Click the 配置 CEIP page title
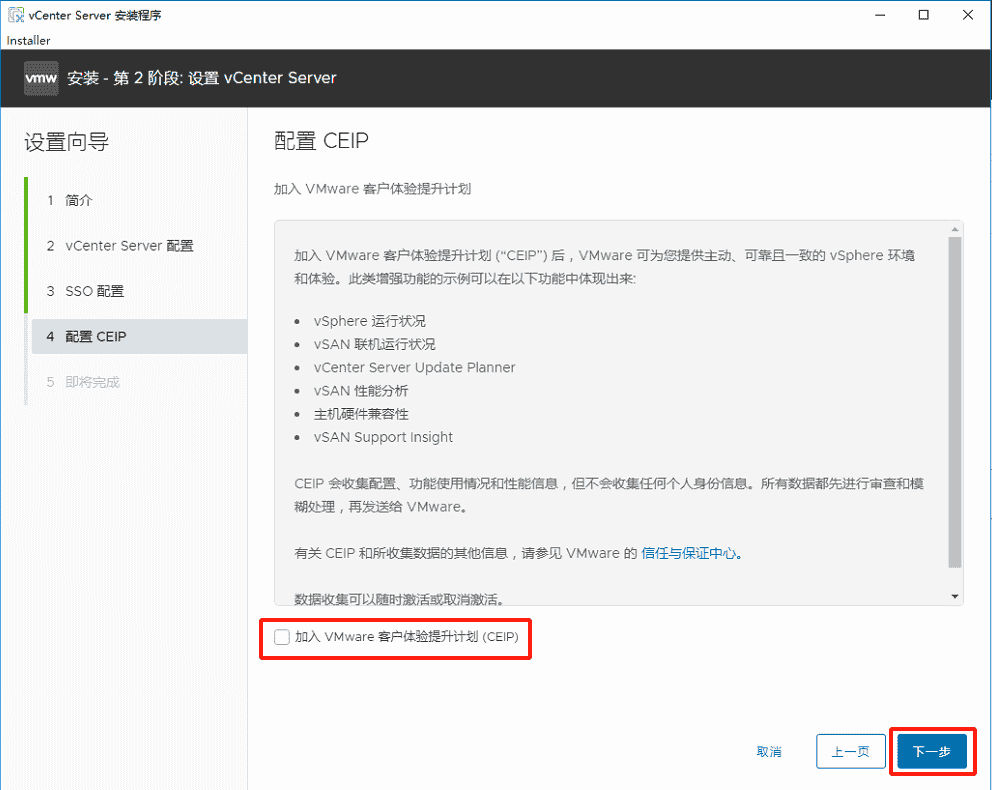The height and width of the screenshot is (790, 992). 320,140
